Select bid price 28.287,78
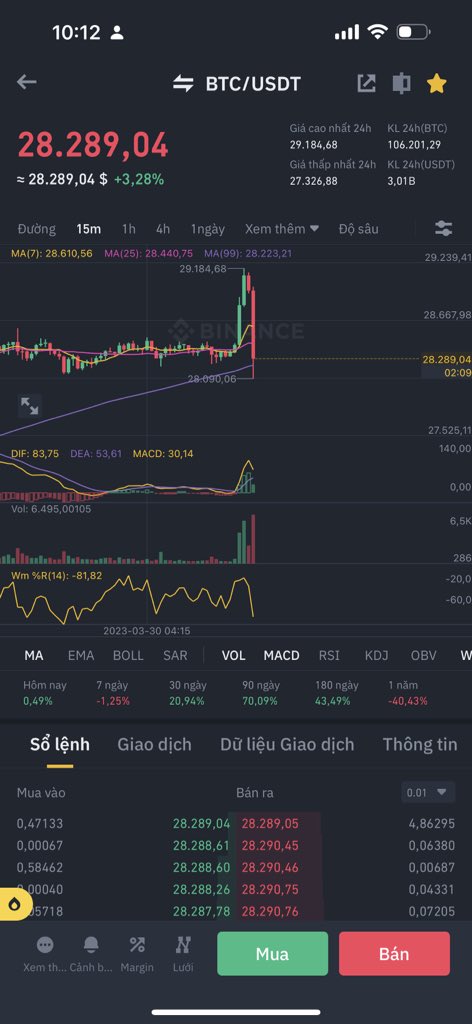The image size is (472, 1024). click(x=201, y=911)
